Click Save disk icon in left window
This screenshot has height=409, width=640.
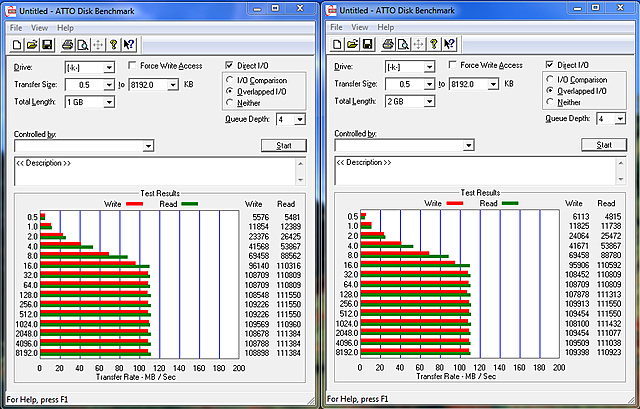click(47, 44)
